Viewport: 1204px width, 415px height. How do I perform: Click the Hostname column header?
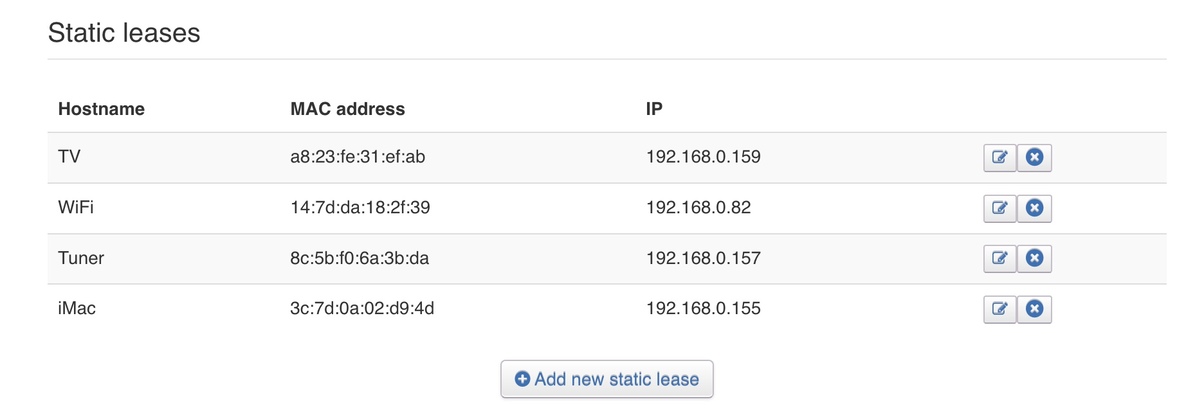(x=101, y=109)
